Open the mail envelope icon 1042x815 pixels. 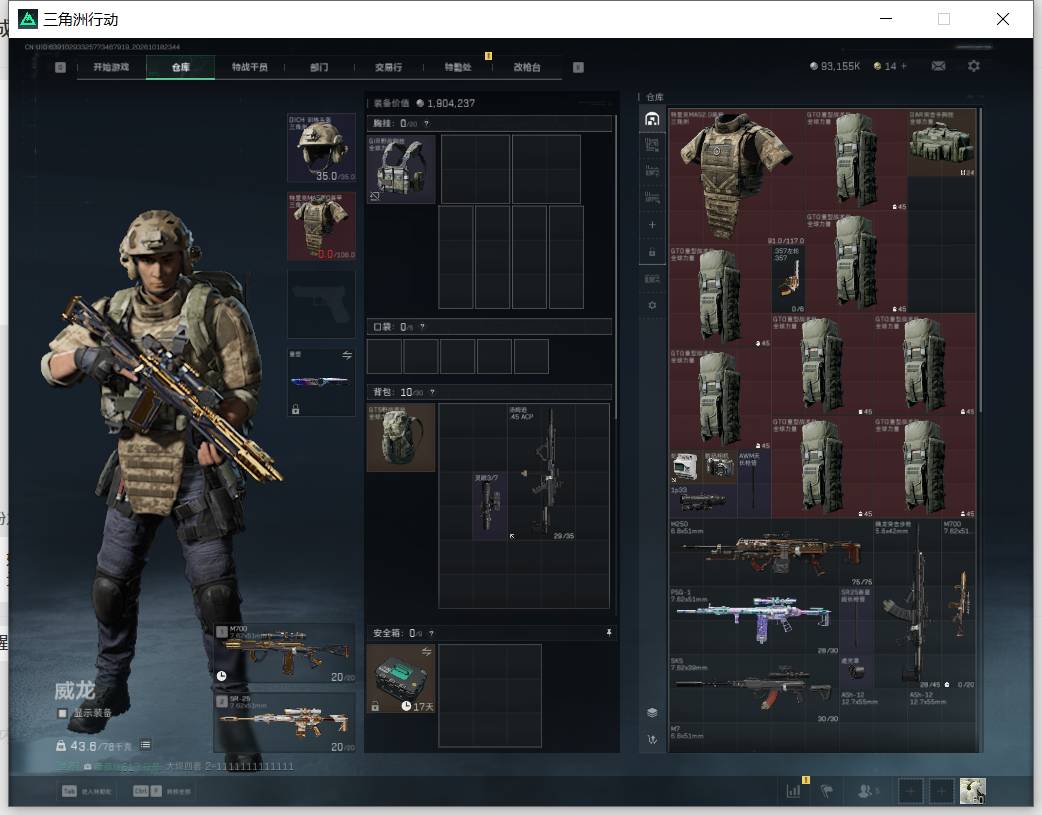pos(938,66)
